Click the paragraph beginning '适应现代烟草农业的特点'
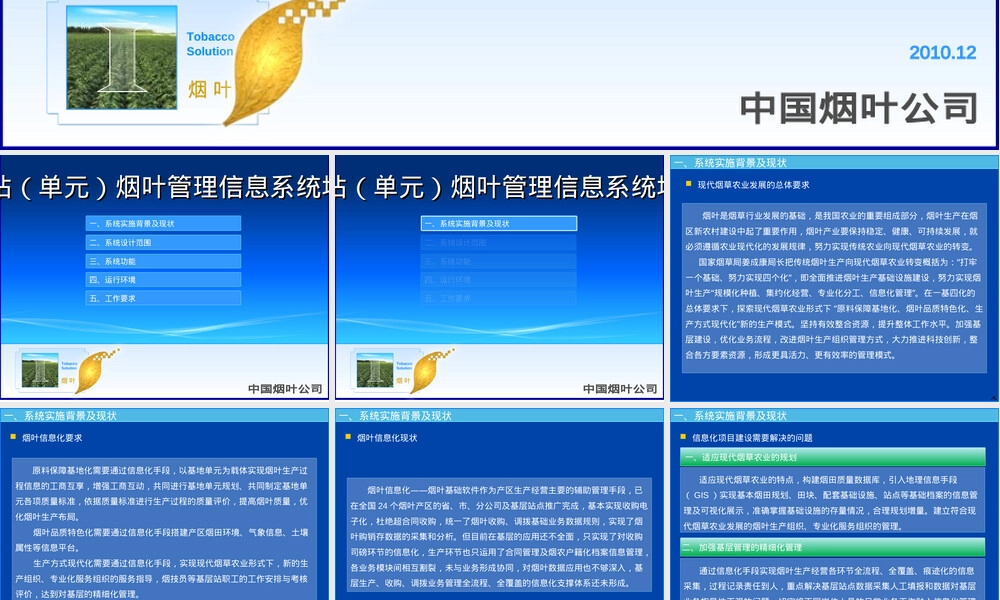The width and height of the screenshot is (1000, 600). coord(830,503)
